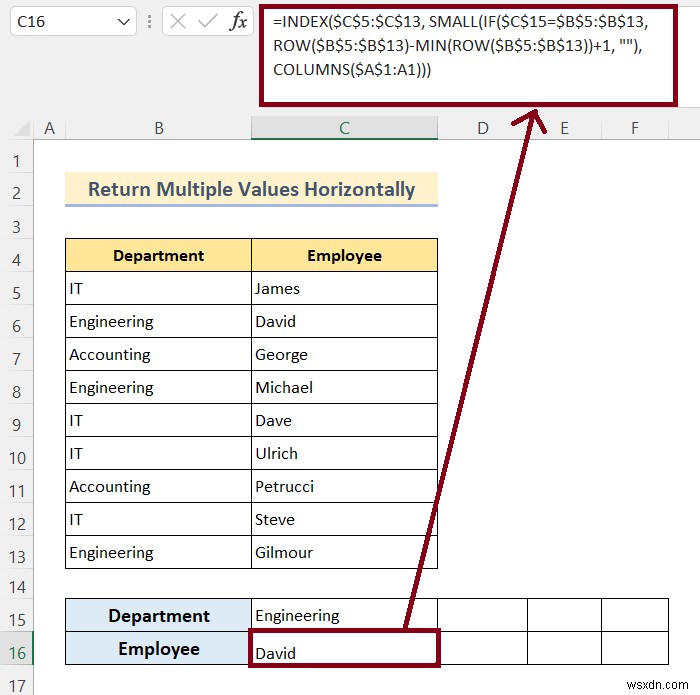Image resolution: width=700 pixels, height=695 pixels.
Task: Select the Engineering cell in row 13
Action: coord(158,552)
